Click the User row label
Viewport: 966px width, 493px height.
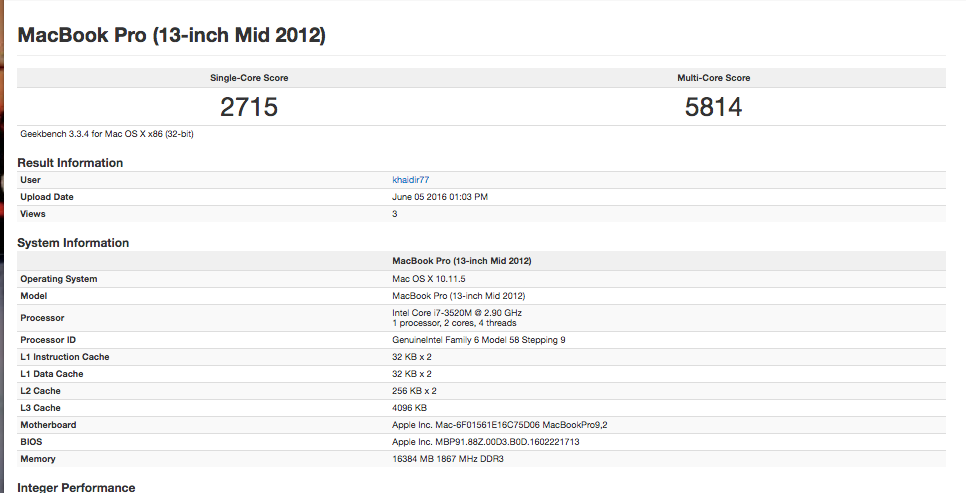30,180
